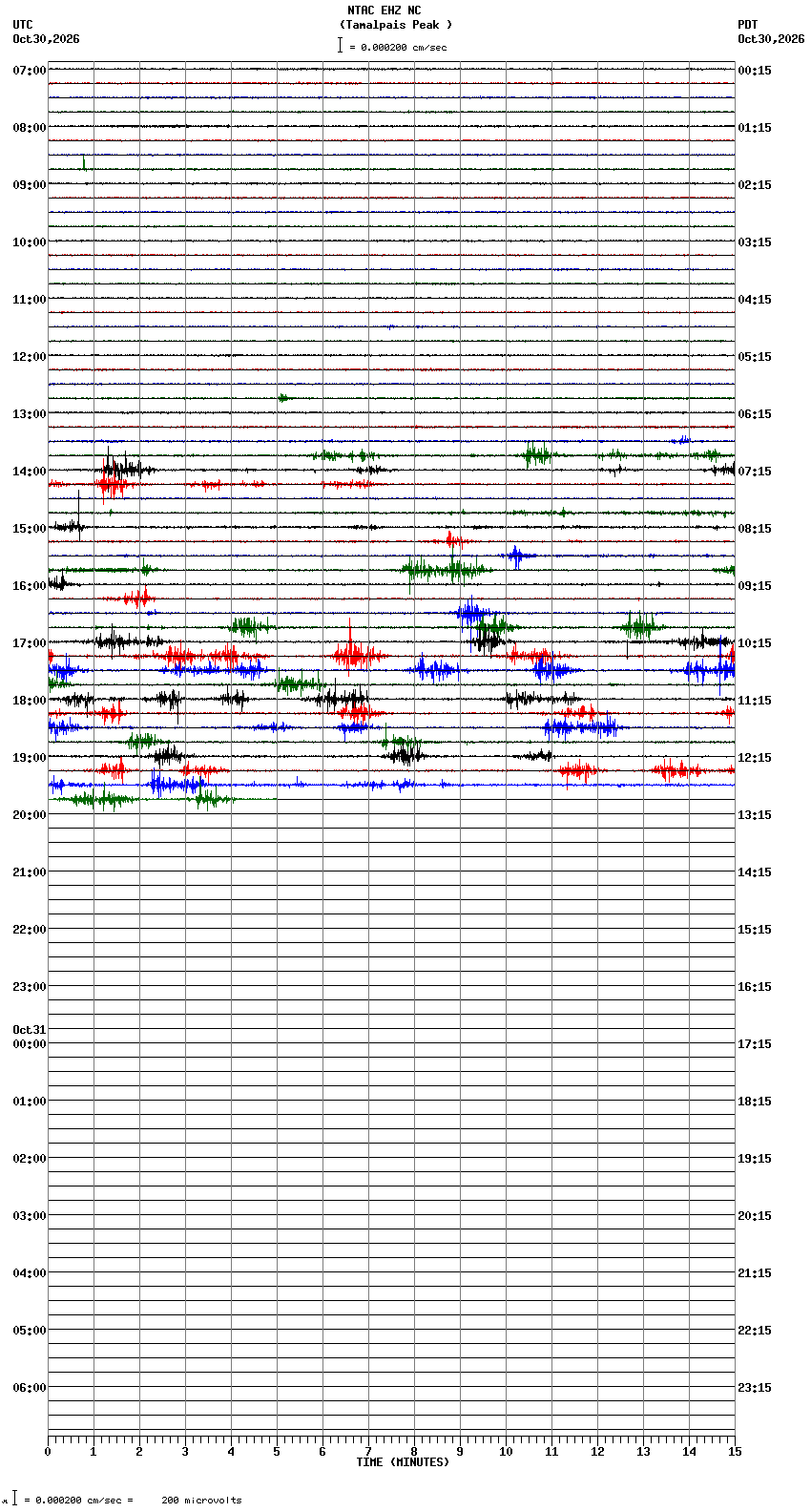Screen dimensions: 811x1512
Task: Click the 21:15 PDT time label
Action: pos(755,1273)
